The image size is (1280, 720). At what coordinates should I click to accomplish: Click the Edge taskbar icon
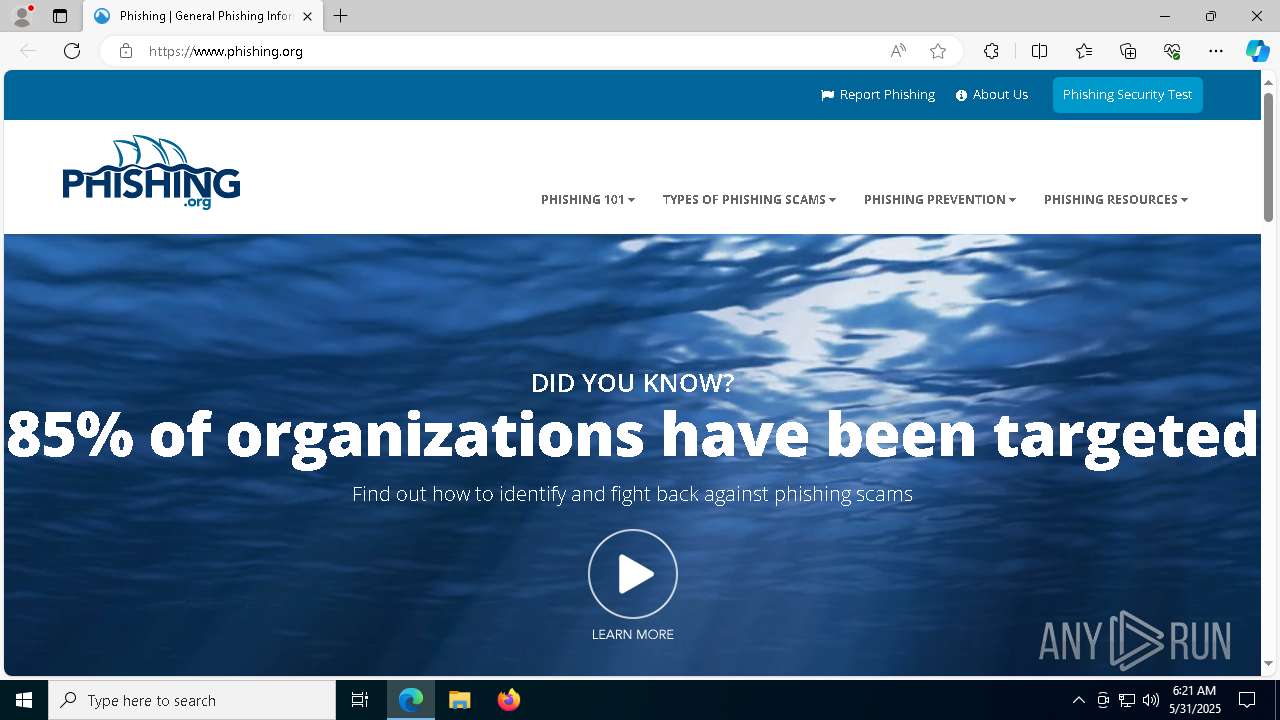[x=411, y=700]
